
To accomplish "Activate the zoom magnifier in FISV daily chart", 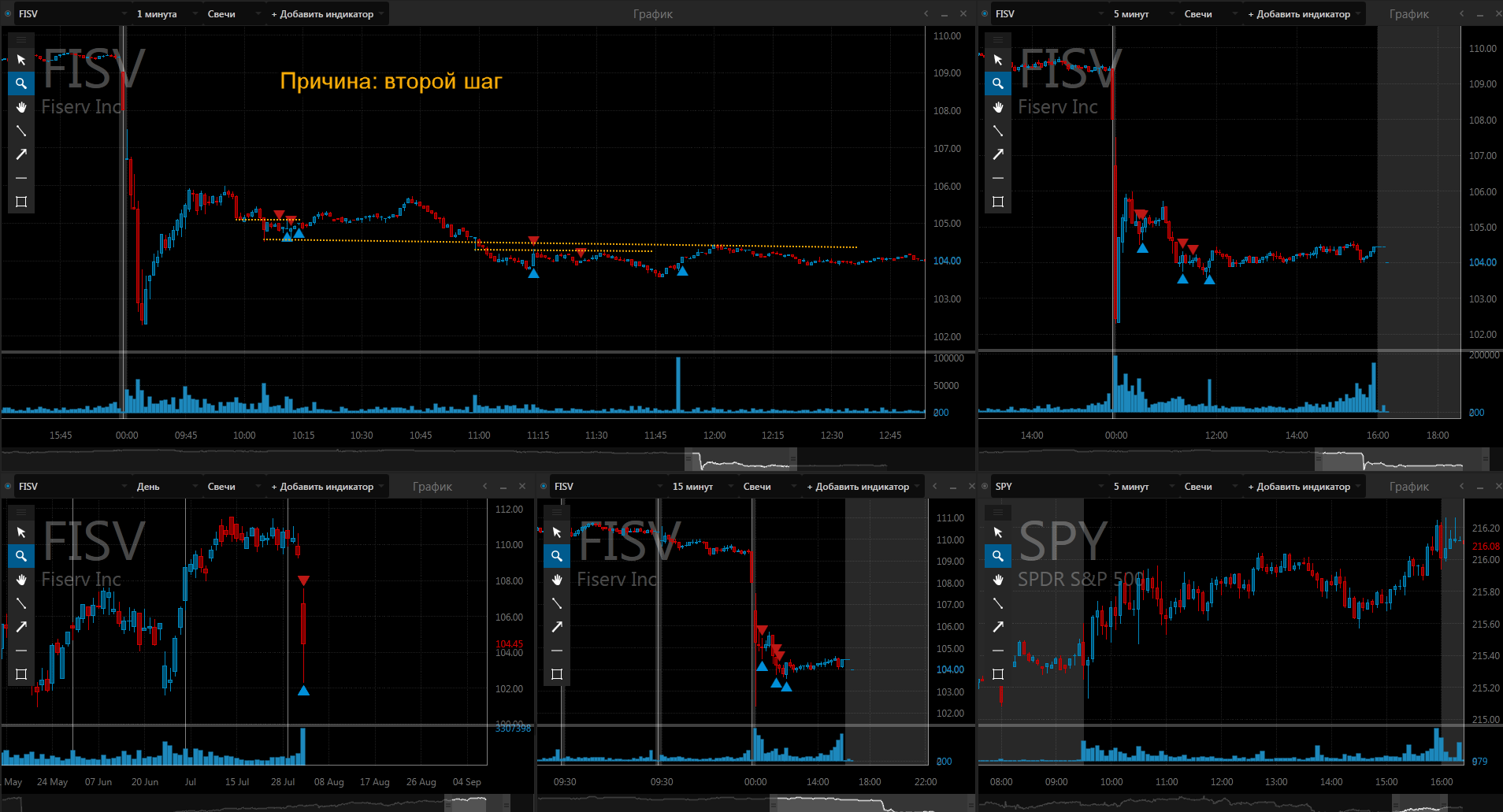I will [x=21, y=556].
